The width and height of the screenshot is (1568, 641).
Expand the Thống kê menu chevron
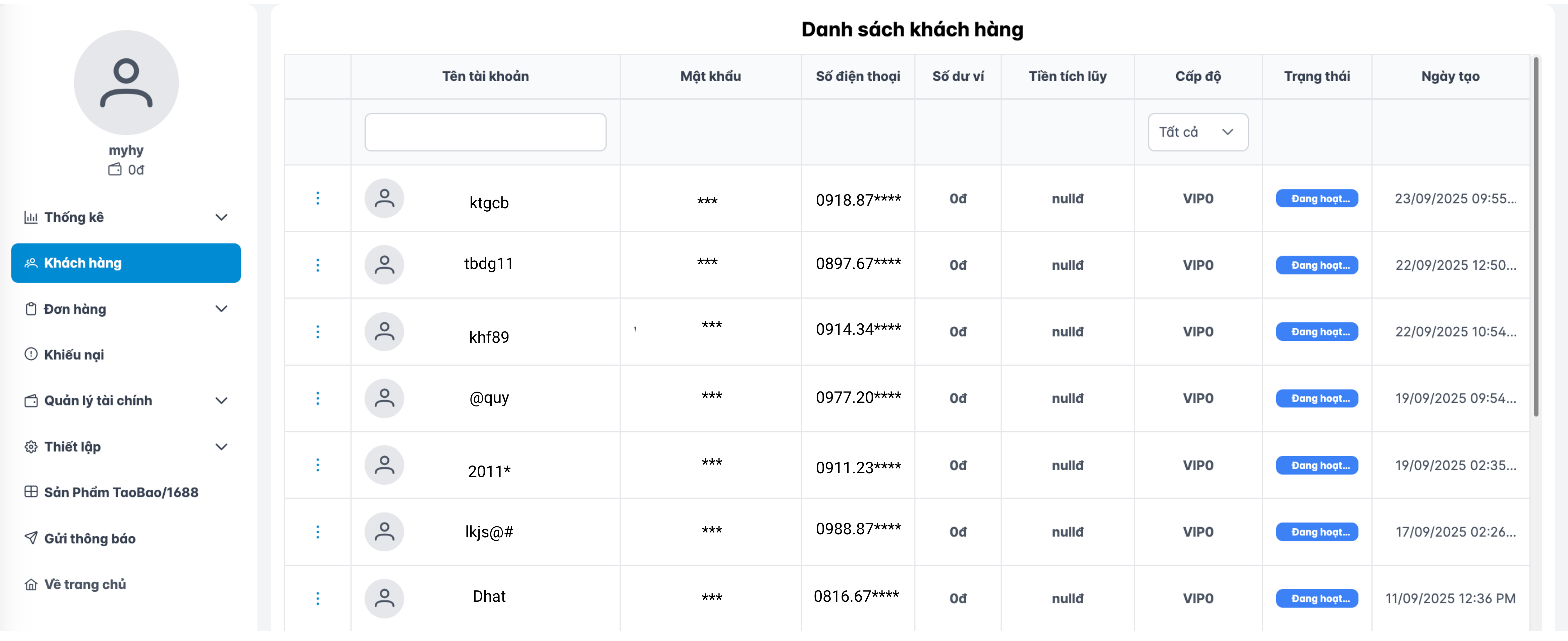coord(222,217)
